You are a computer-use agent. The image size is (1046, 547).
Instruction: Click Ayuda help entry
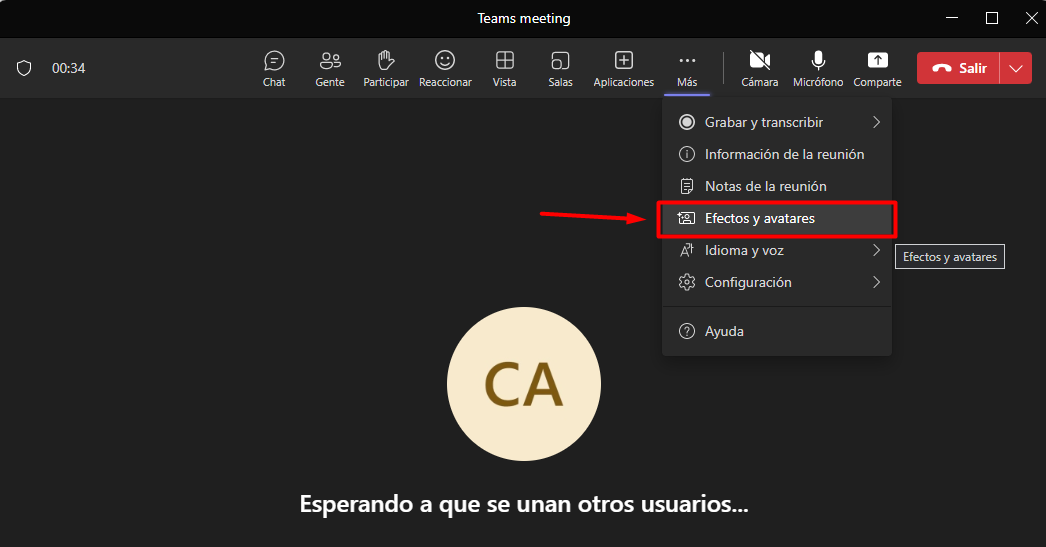(x=777, y=331)
